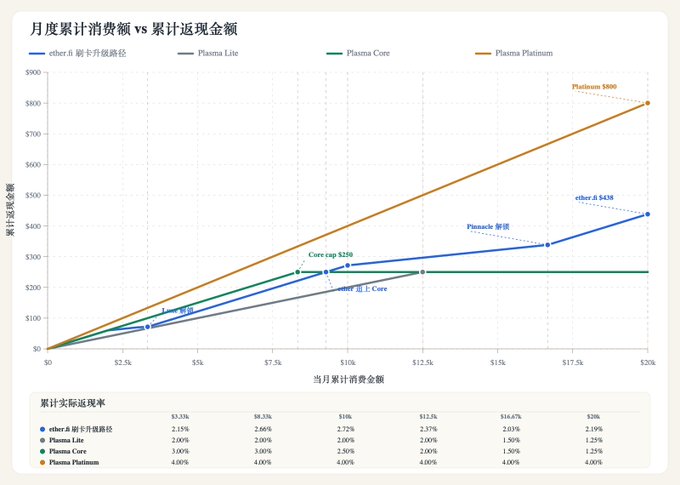Toggle the Plasma Platinum legend entry
The image size is (680, 485).
[x=514, y=53]
